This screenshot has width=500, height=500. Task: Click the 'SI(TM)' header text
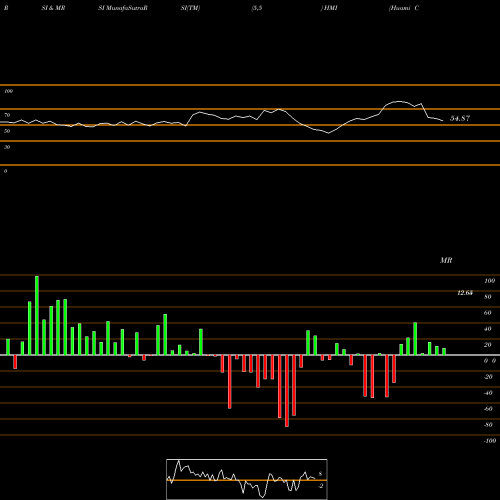(x=190, y=8)
